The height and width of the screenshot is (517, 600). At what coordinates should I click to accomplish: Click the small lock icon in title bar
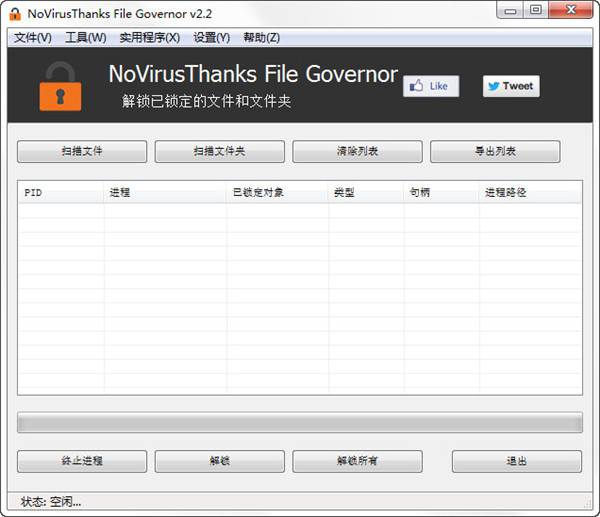(x=15, y=14)
